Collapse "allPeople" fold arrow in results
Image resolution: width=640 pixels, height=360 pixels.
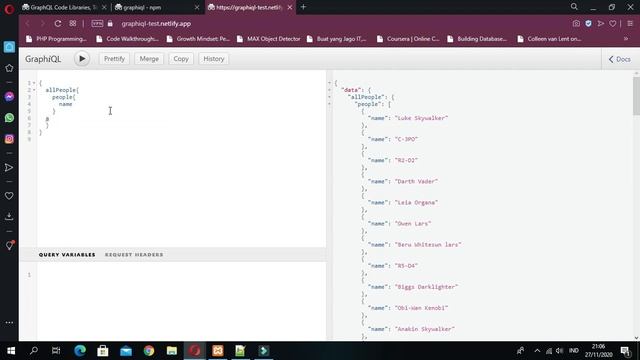click(329, 97)
